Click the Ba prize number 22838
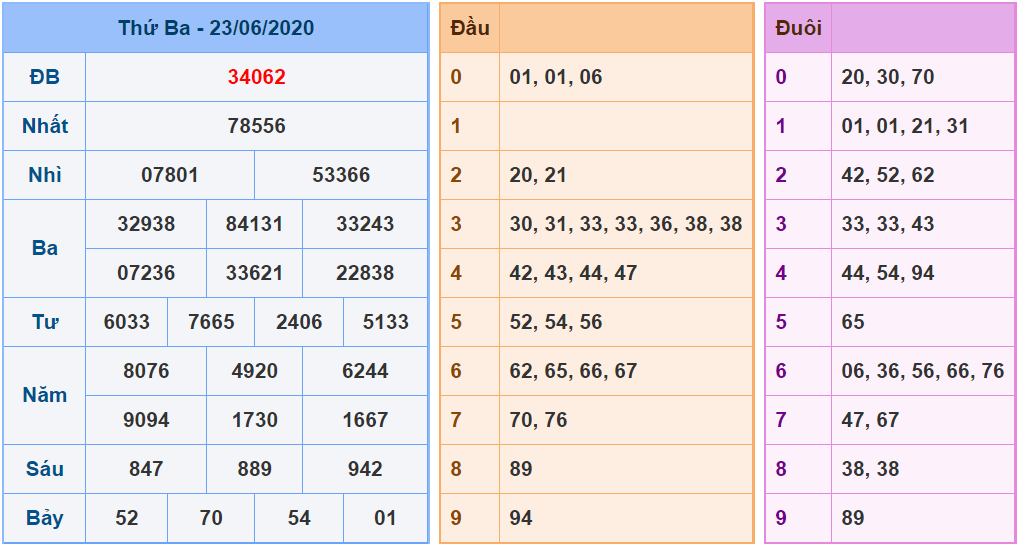The image size is (1017, 544). pyautogui.click(x=365, y=273)
